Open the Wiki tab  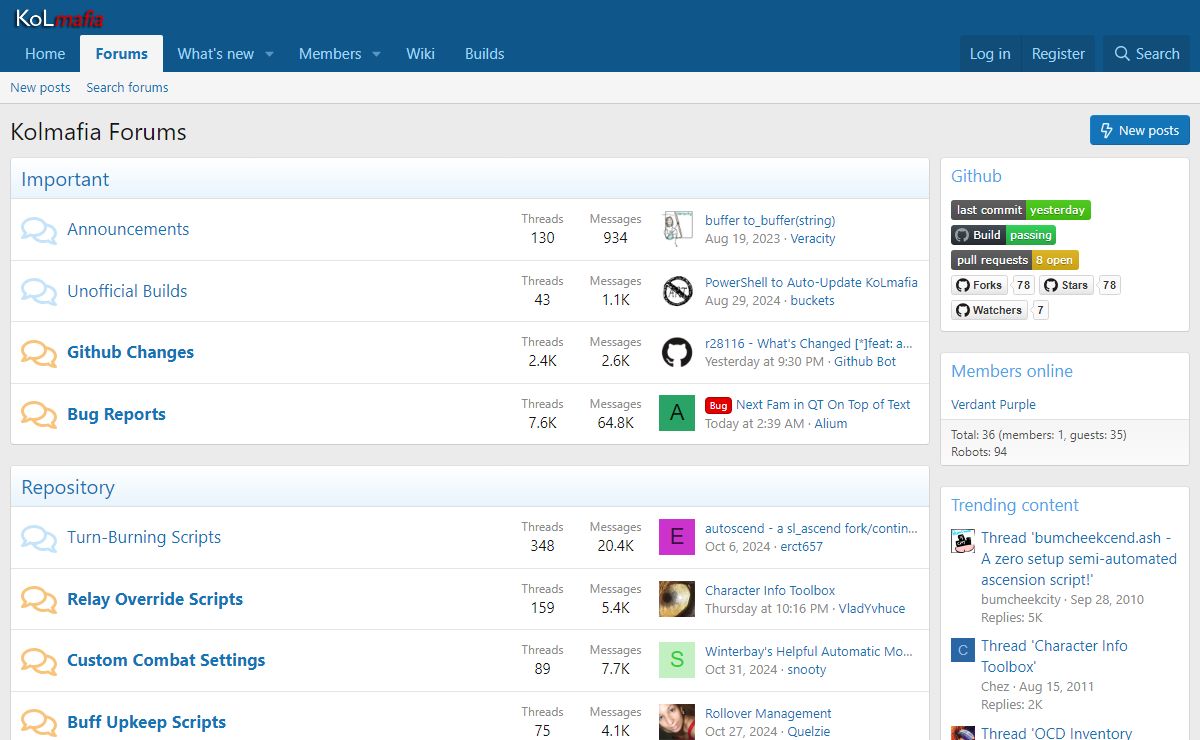point(420,54)
